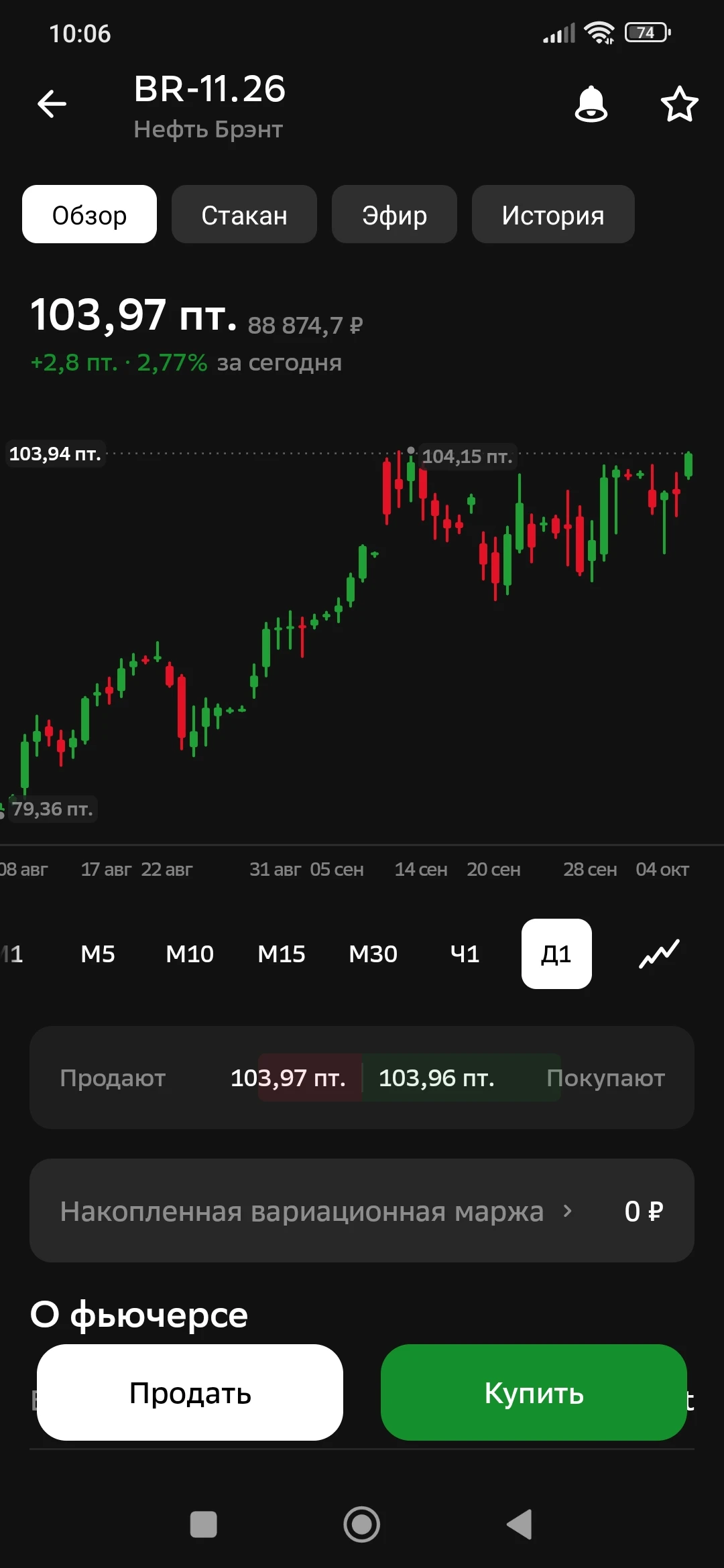
Task: Go back using the arrow icon
Action: click(52, 104)
